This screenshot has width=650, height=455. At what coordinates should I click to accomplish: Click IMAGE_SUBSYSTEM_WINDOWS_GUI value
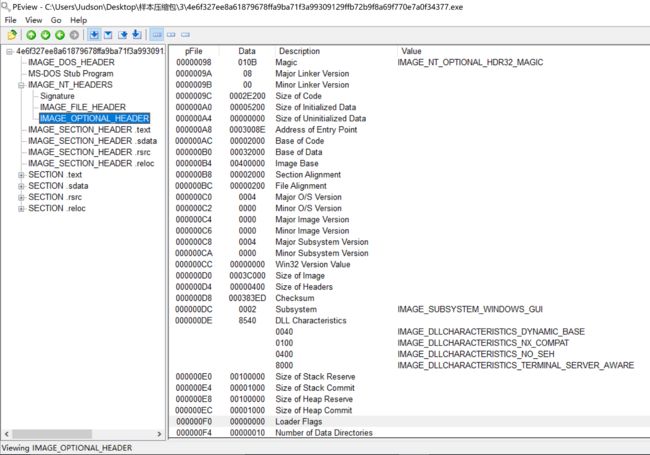(470, 309)
